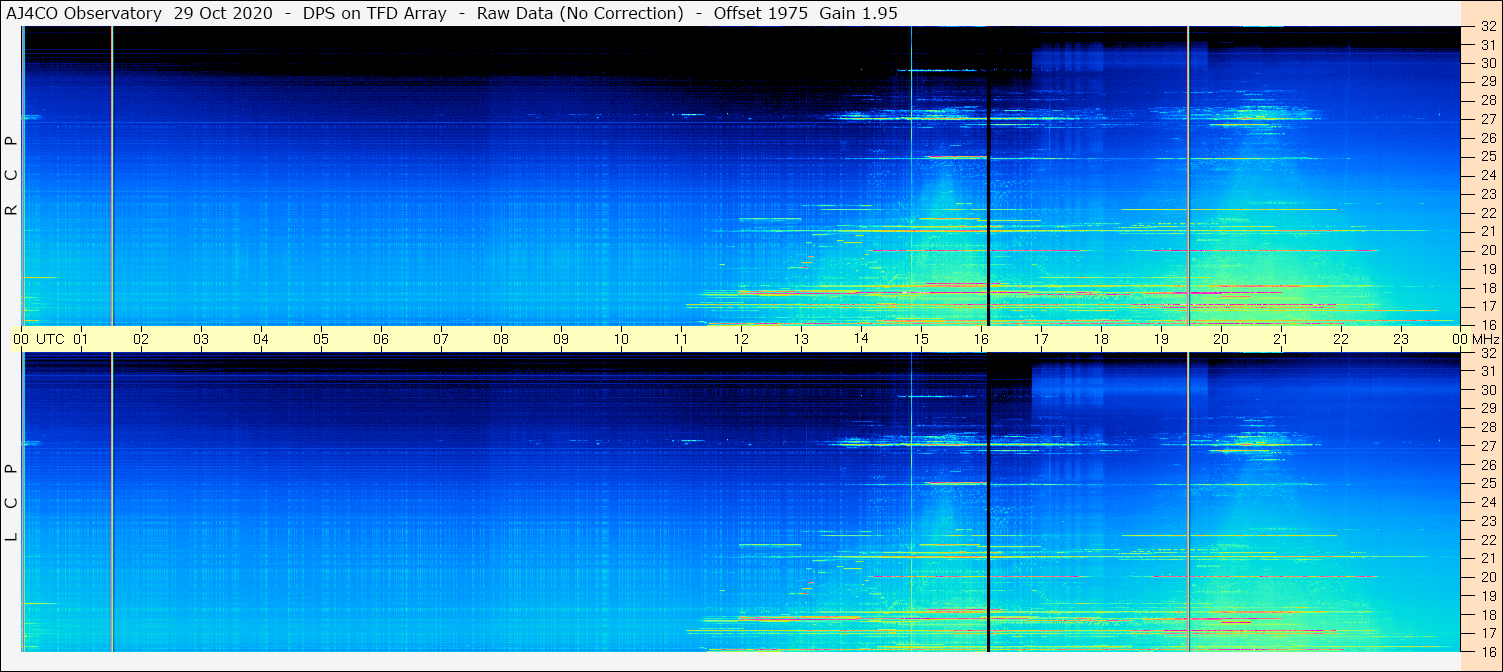
Task: Click hour label '14' on time axis
Action: click(861, 339)
